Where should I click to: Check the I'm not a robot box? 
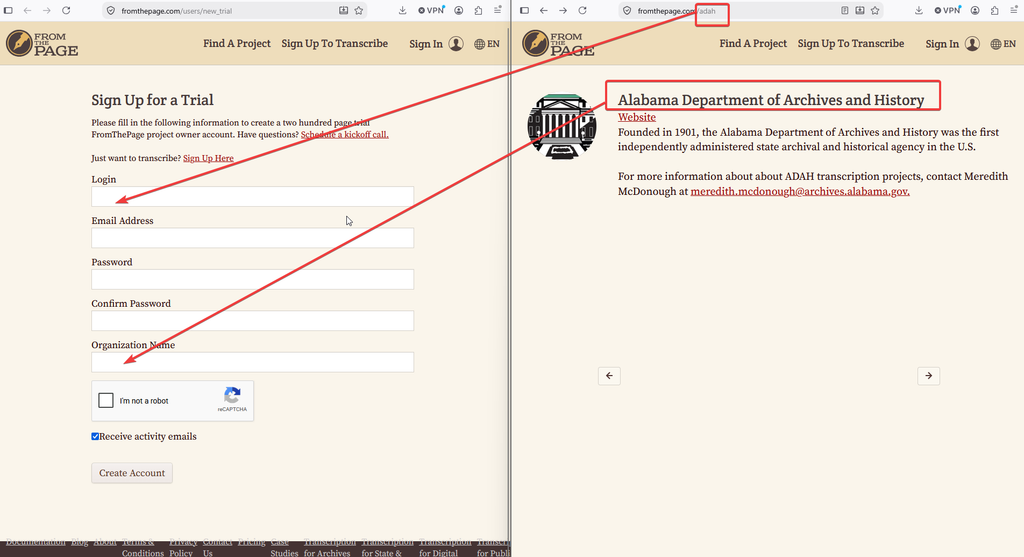pos(106,400)
